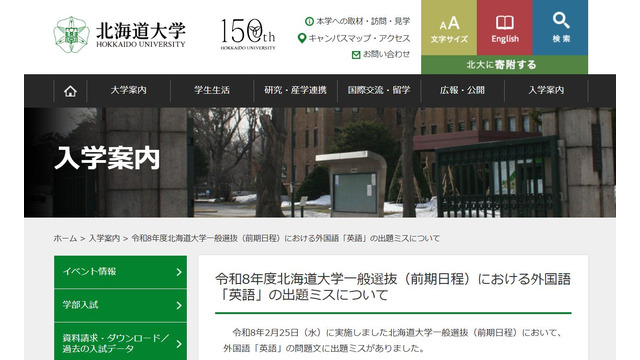Image resolution: width=640 pixels, height=360 pixels.
Task: Expand the 資料請求・ダウンロード chevron arrow
Action: coord(179,344)
